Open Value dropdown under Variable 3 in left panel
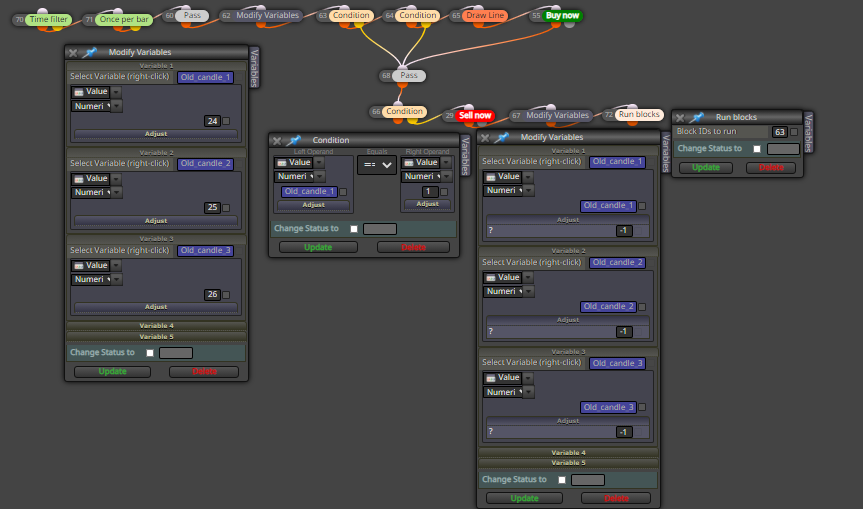The width and height of the screenshot is (863, 509). pos(96,265)
